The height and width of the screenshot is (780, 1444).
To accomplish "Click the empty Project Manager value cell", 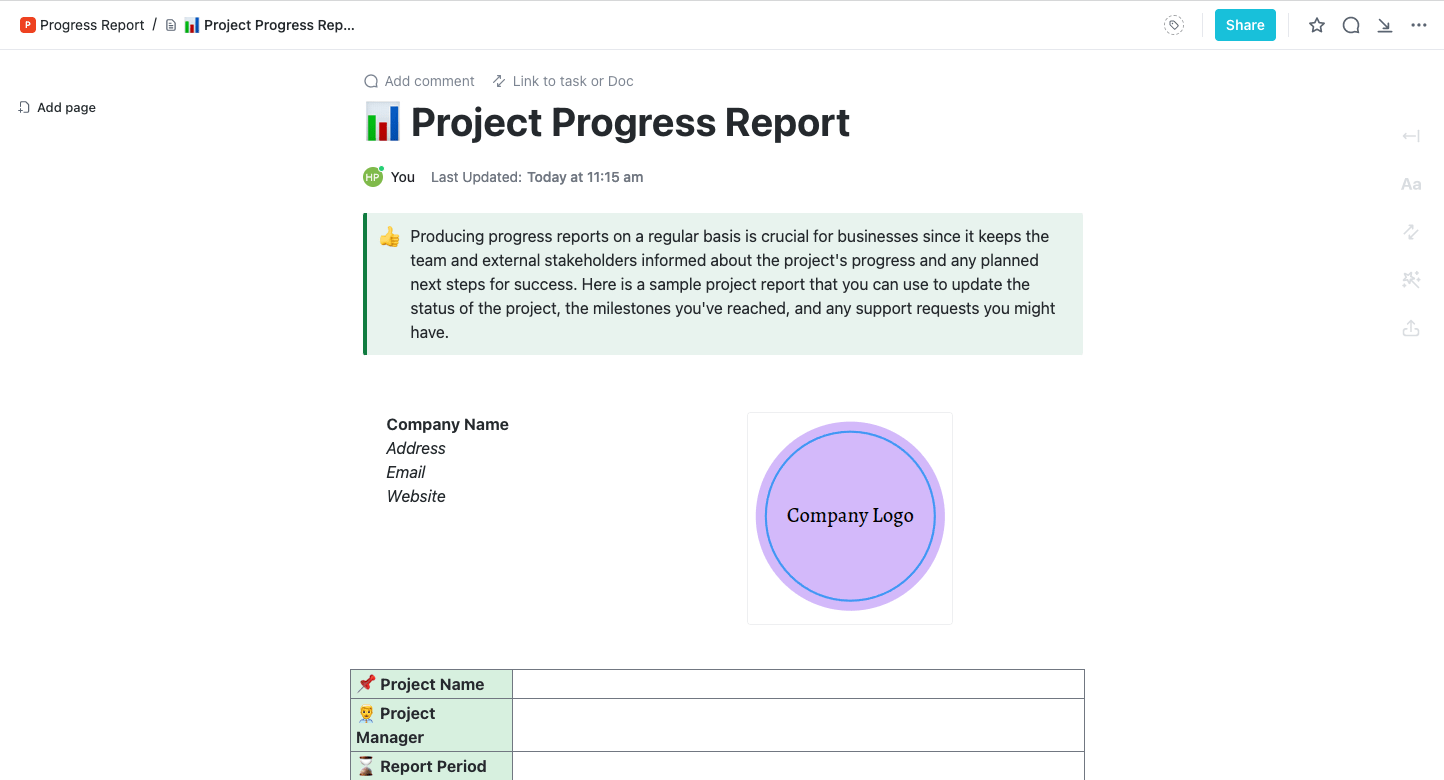I will pyautogui.click(x=798, y=725).
